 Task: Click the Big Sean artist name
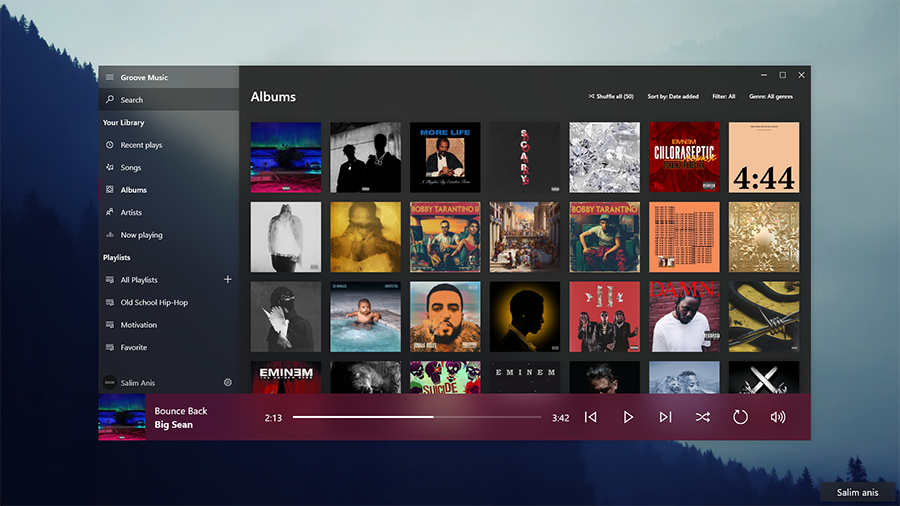click(x=173, y=425)
